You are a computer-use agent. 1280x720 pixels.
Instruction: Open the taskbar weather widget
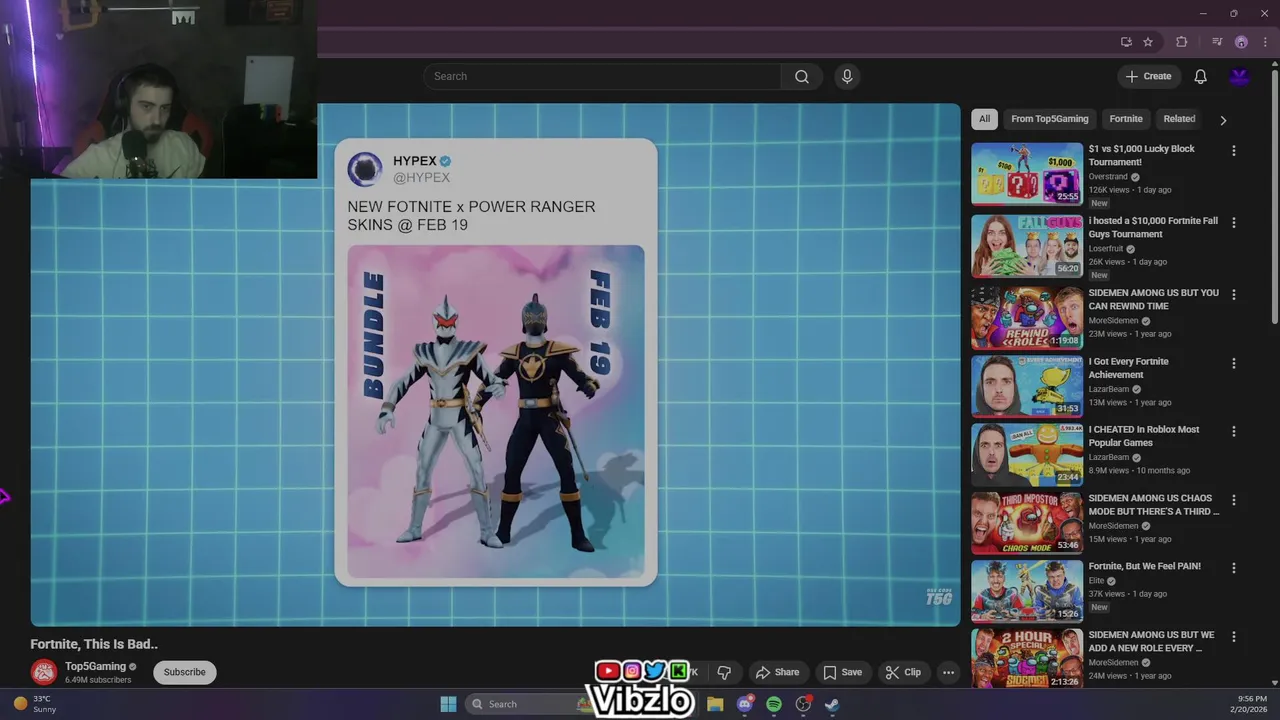pos(36,704)
